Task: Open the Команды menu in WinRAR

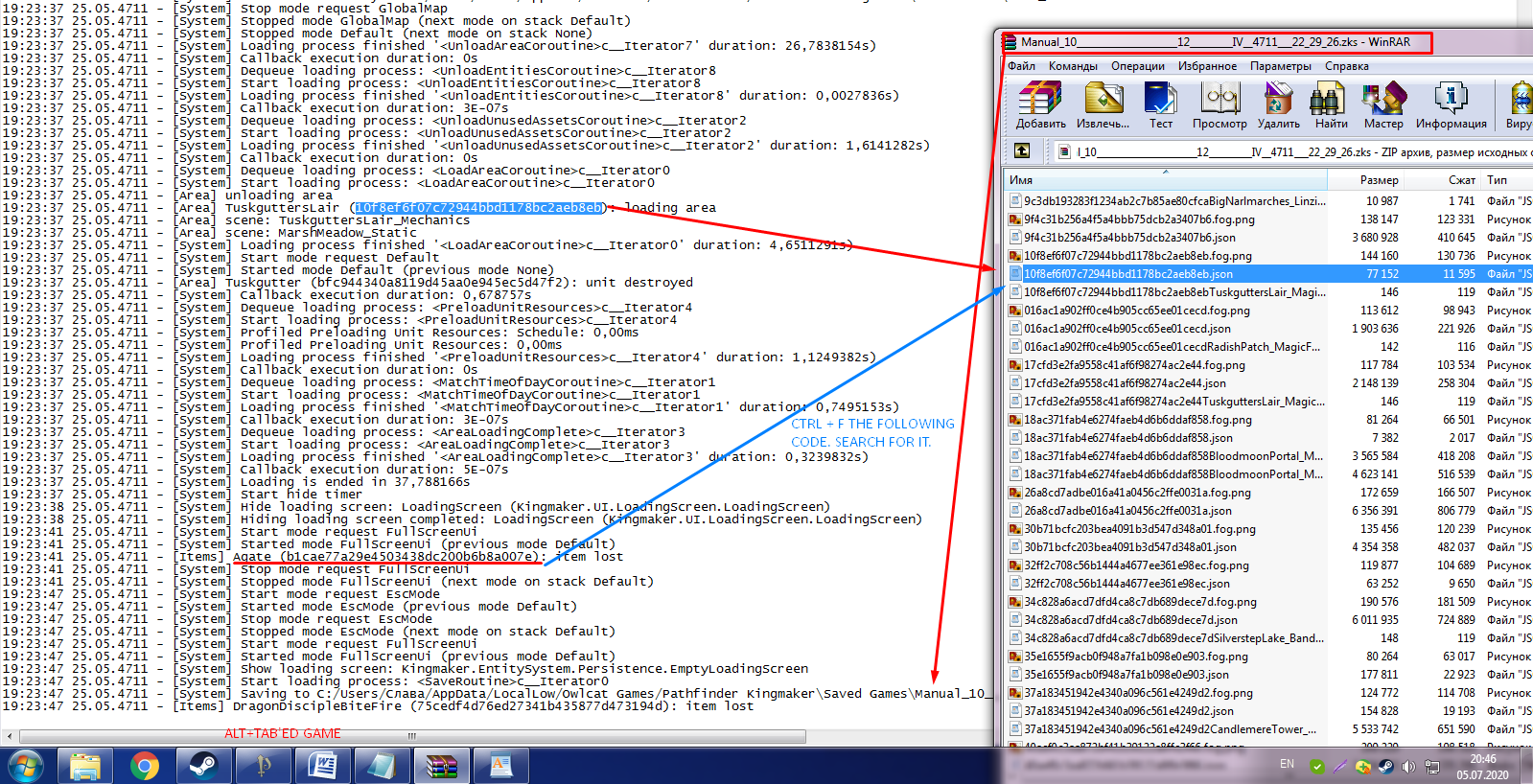Action: pyautogui.click(x=1073, y=66)
